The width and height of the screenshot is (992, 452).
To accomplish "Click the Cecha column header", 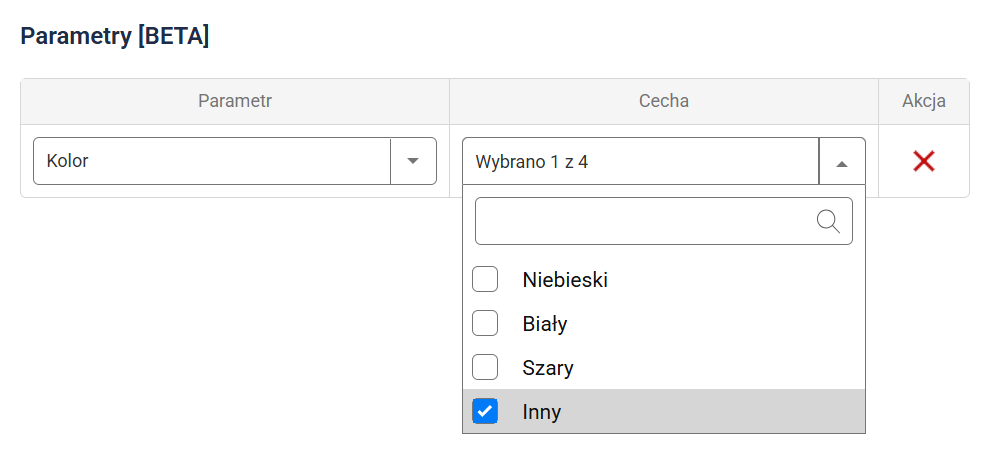I will [x=664, y=101].
